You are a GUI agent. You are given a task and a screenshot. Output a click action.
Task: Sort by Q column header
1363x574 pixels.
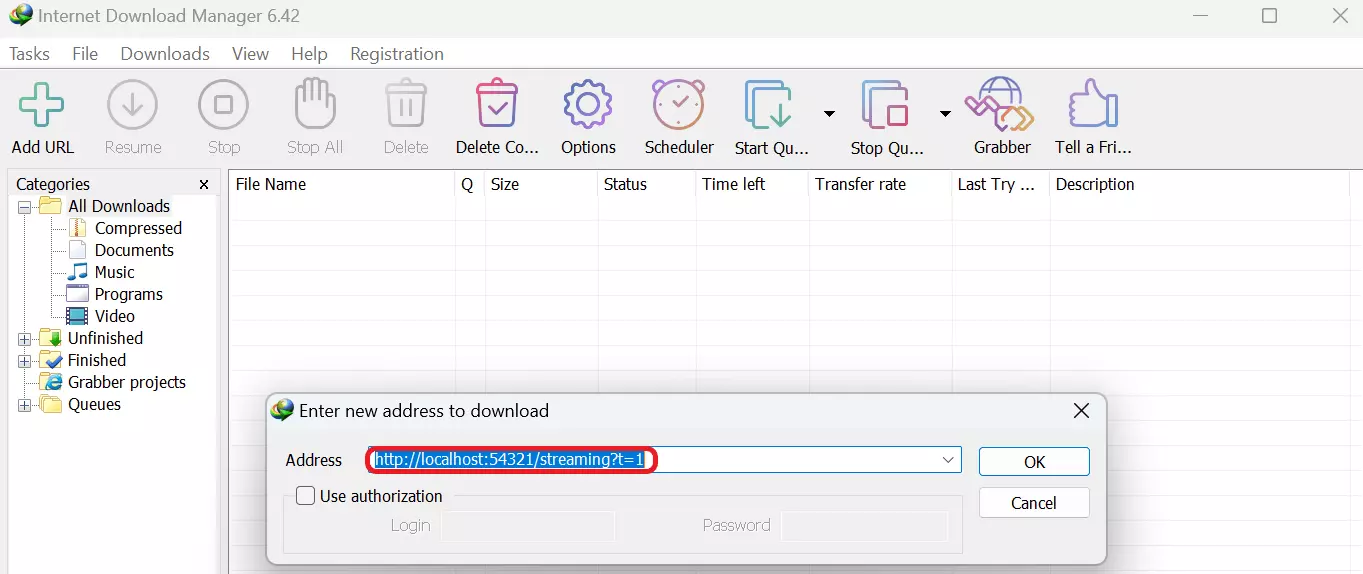(x=469, y=184)
